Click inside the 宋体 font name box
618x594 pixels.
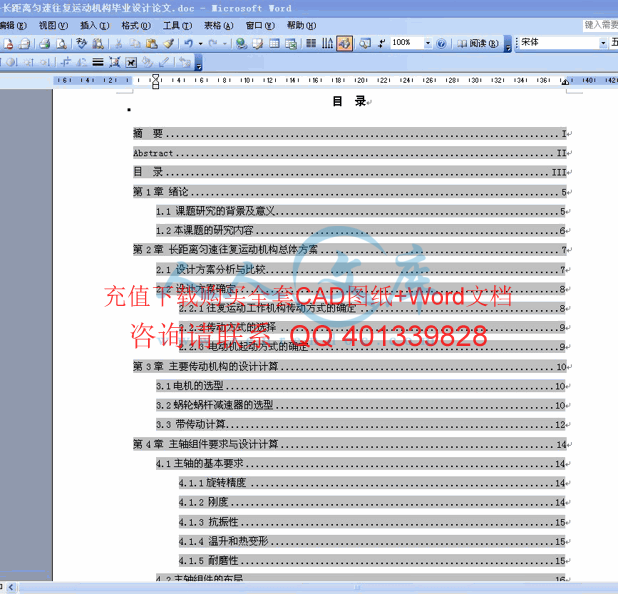(559, 43)
